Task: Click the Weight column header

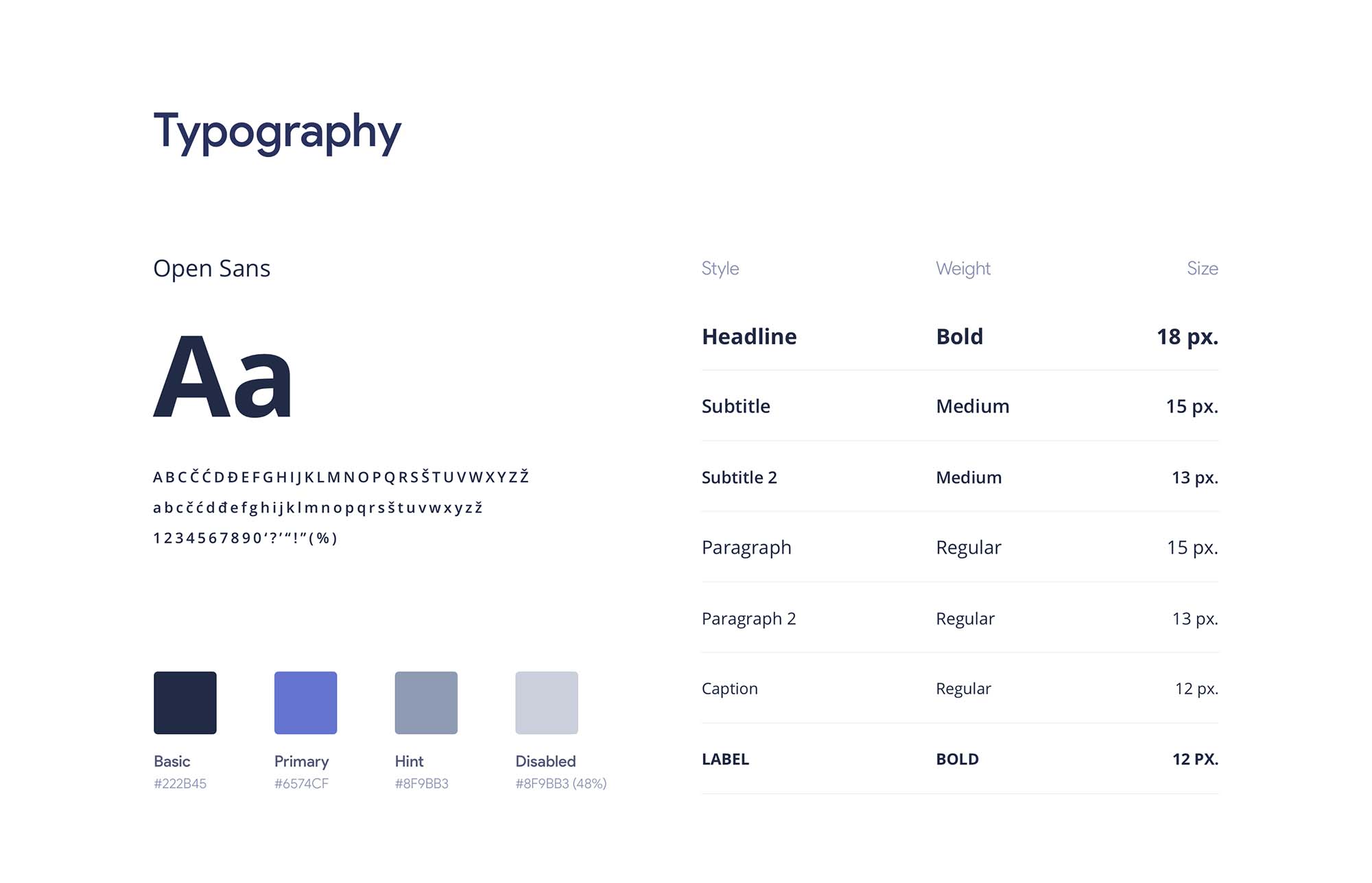Action: 963,269
